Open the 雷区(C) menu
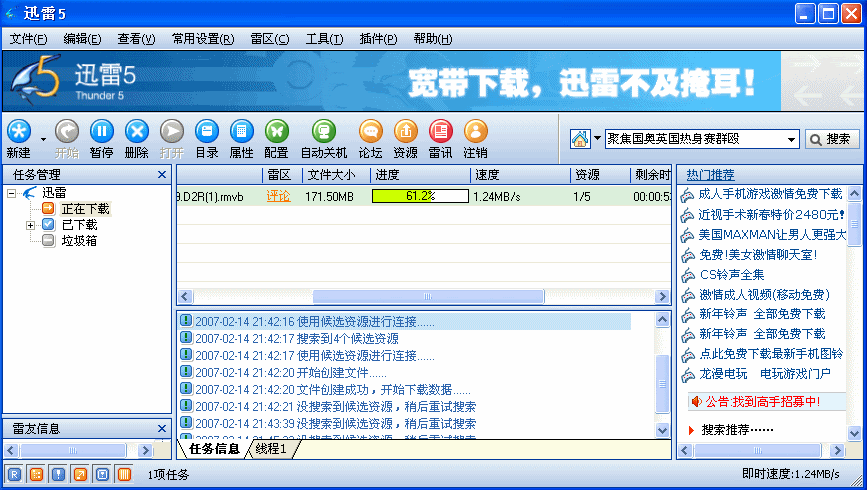 point(270,39)
